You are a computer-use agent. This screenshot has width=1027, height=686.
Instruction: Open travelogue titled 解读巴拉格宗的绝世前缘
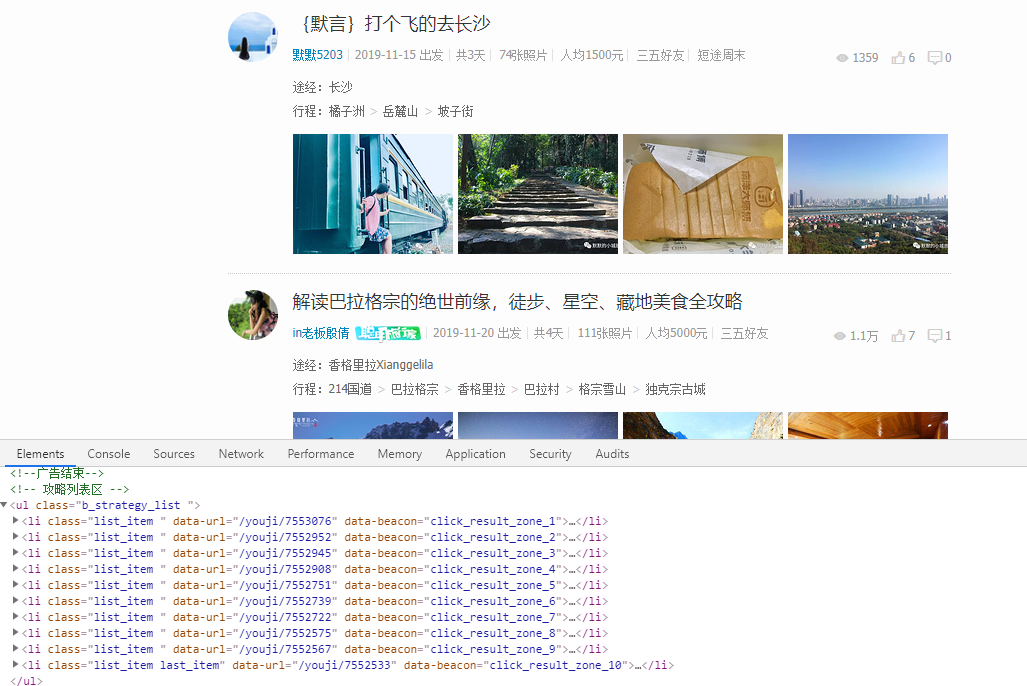tap(517, 302)
